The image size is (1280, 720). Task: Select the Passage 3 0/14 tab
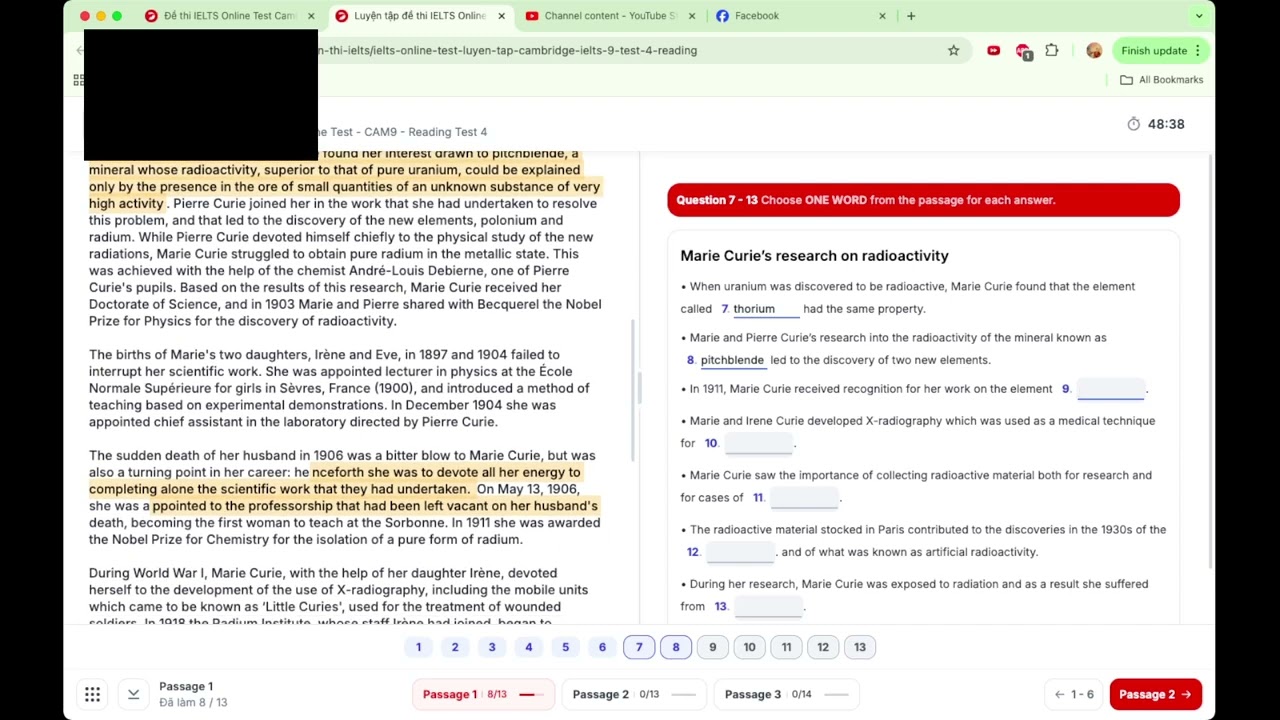(x=786, y=694)
